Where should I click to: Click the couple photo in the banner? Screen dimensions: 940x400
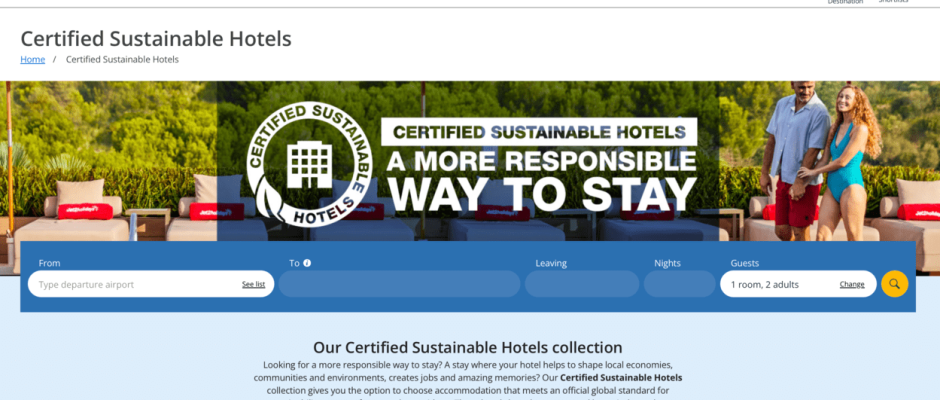coord(821,161)
